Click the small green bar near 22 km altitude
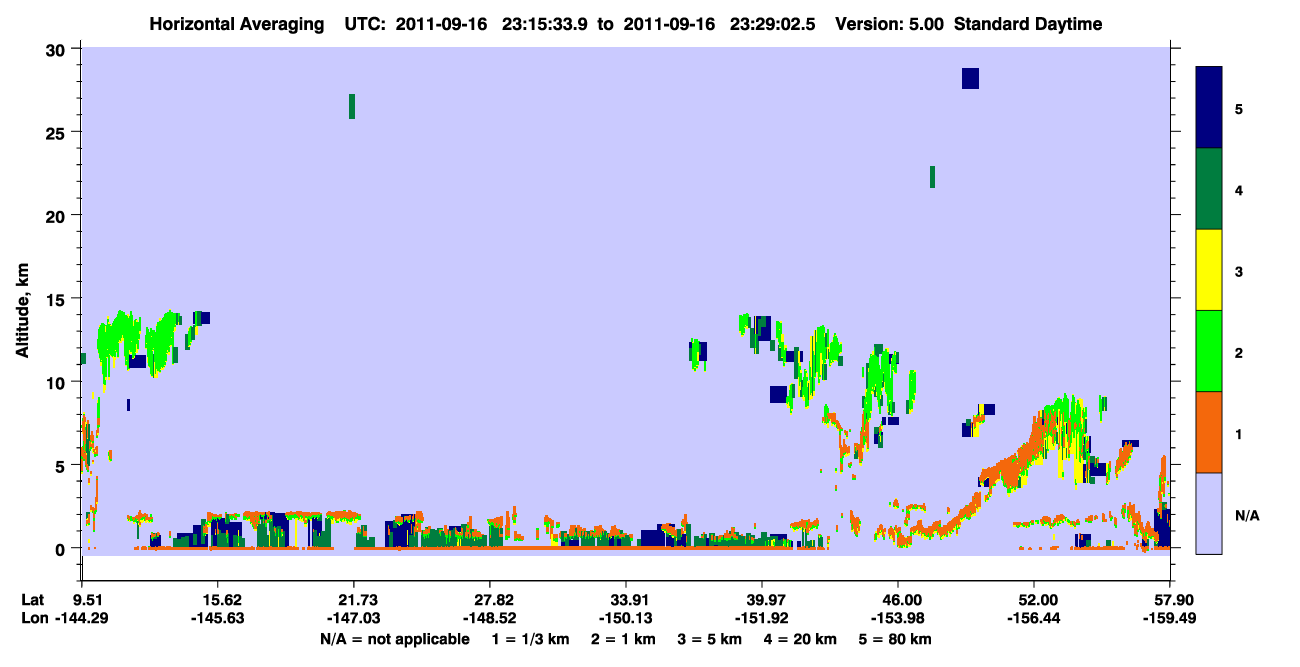1300x667 pixels. [x=932, y=177]
